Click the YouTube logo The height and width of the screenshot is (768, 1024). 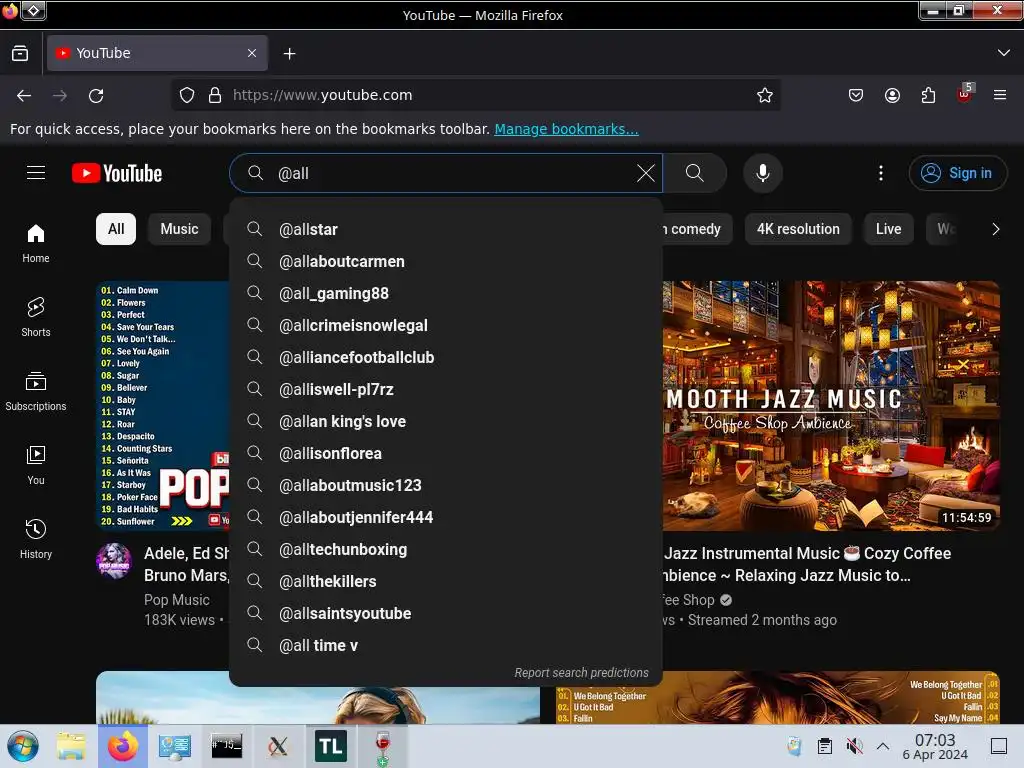(x=117, y=173)
